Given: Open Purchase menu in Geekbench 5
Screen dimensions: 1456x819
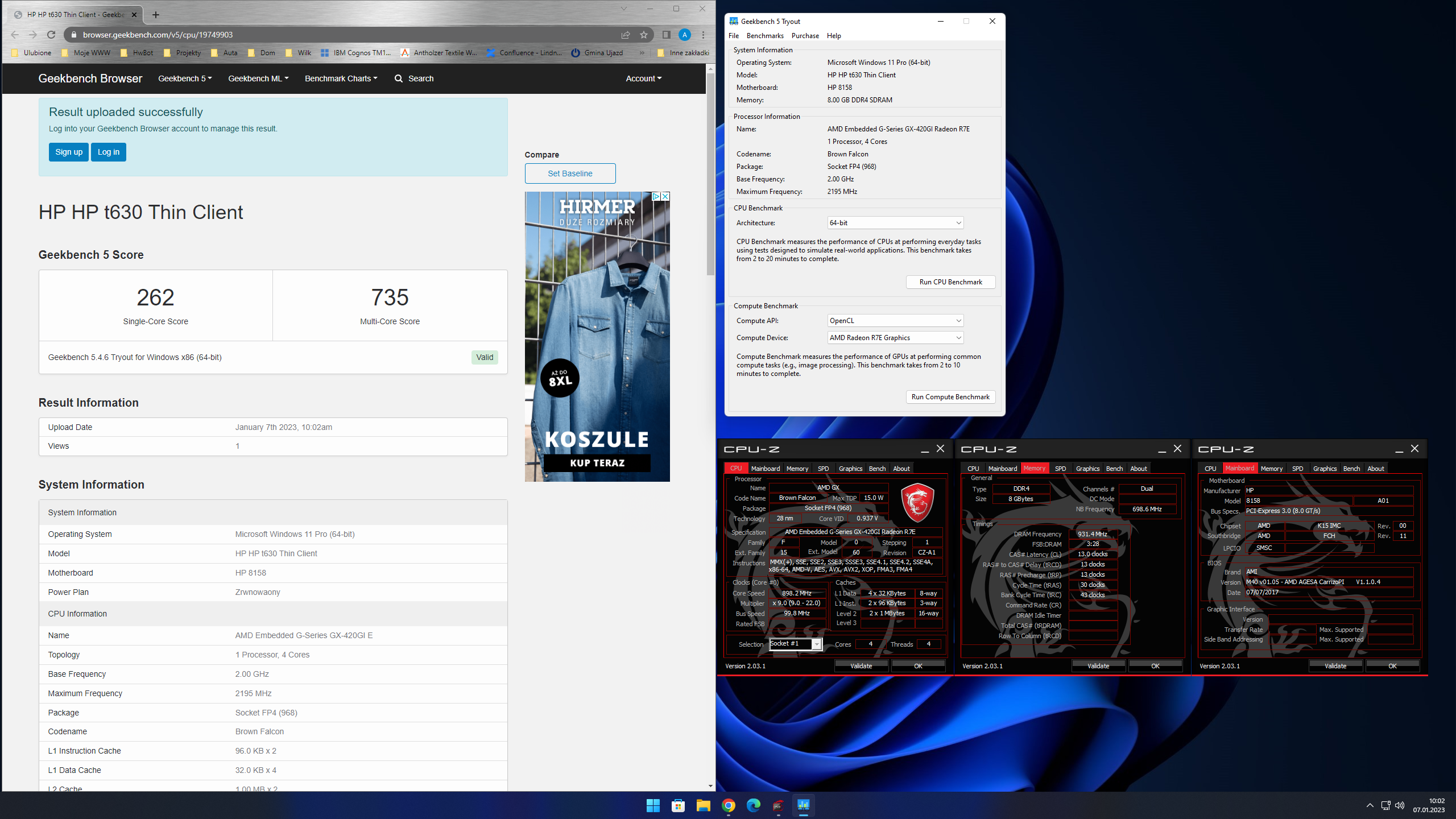Looking at the screenshot, I should coord(805,36).
